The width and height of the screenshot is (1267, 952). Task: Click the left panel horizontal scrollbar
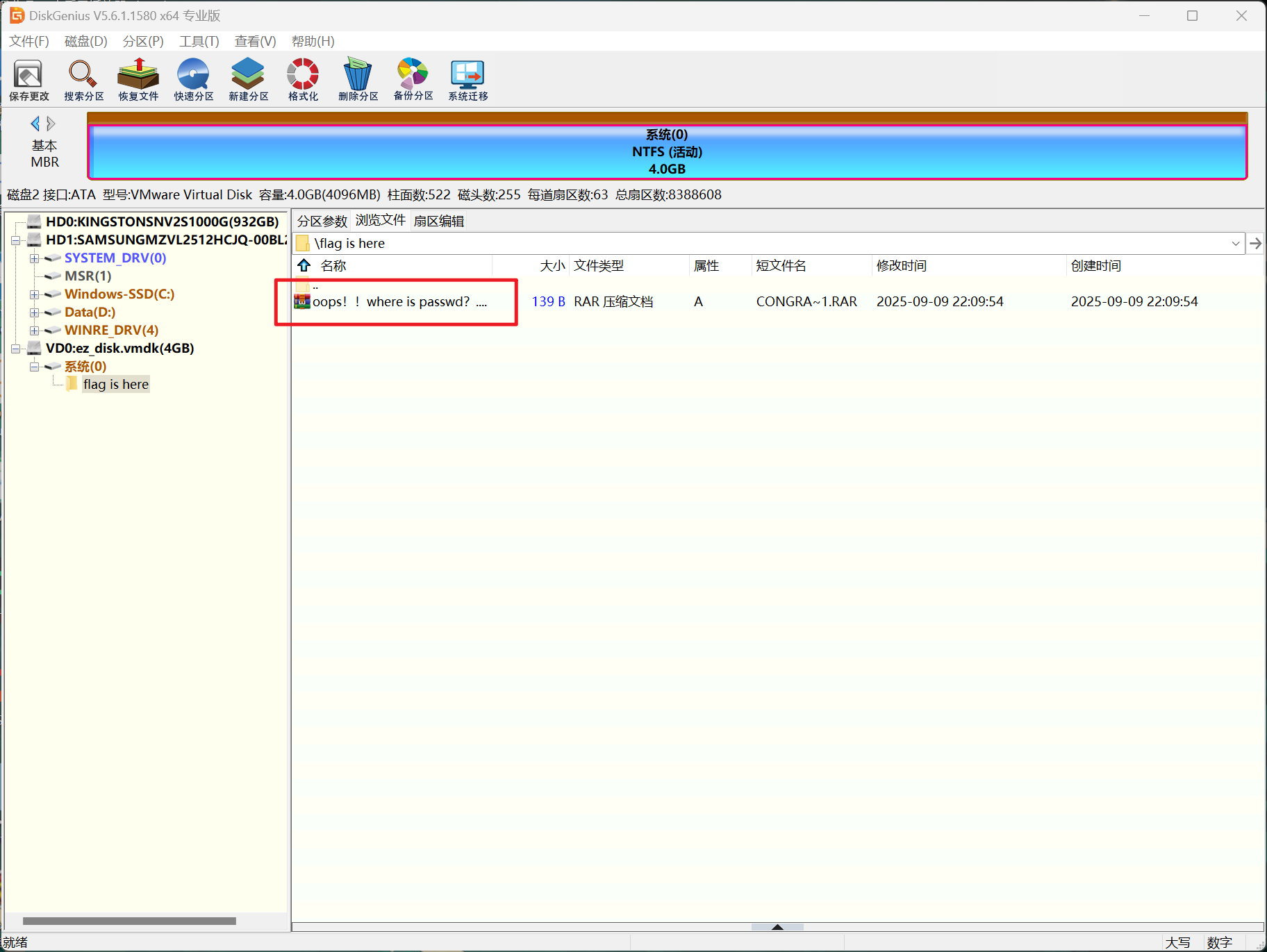(x=129, y=921)
